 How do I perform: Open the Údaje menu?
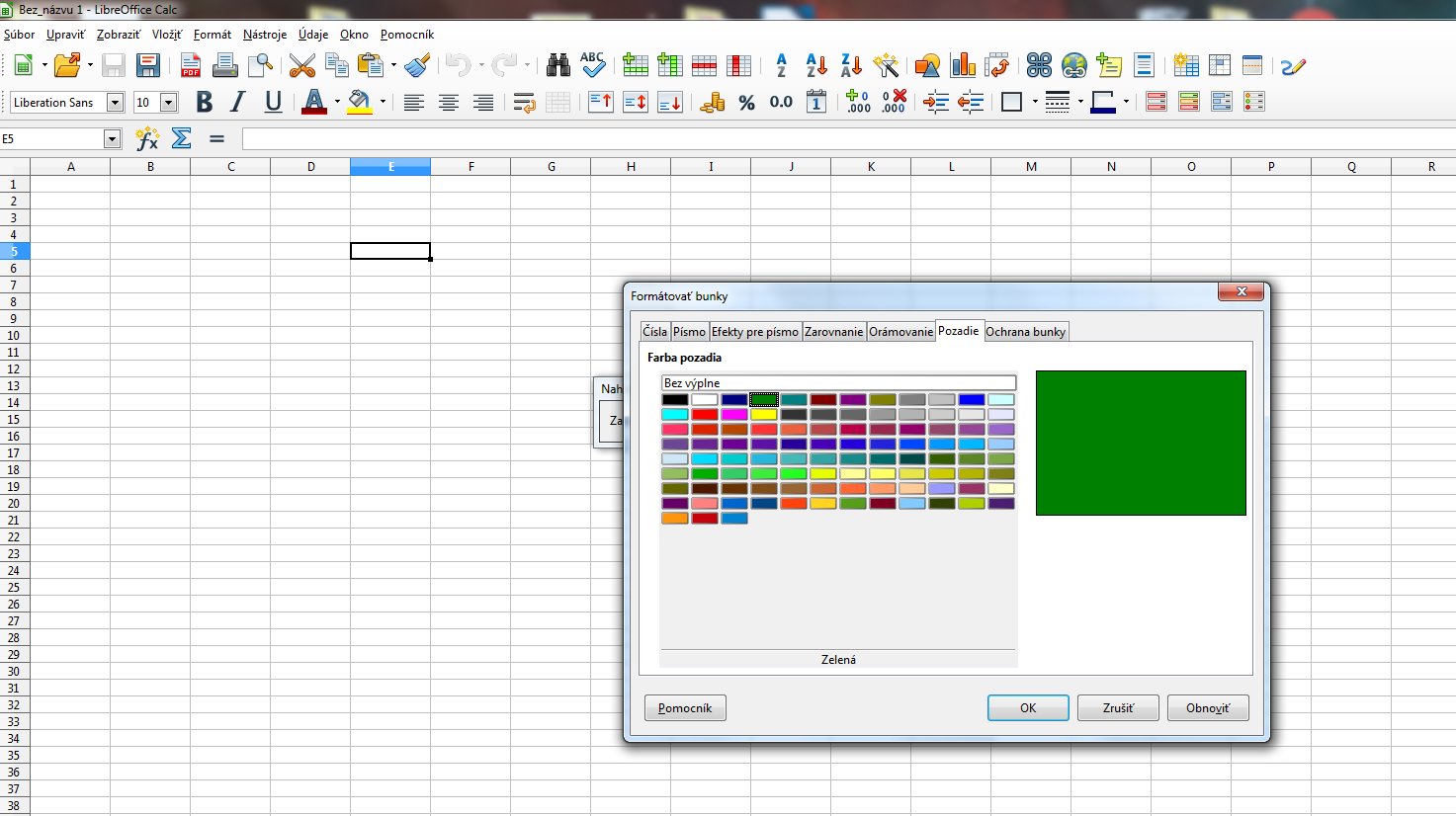(313, 34)
